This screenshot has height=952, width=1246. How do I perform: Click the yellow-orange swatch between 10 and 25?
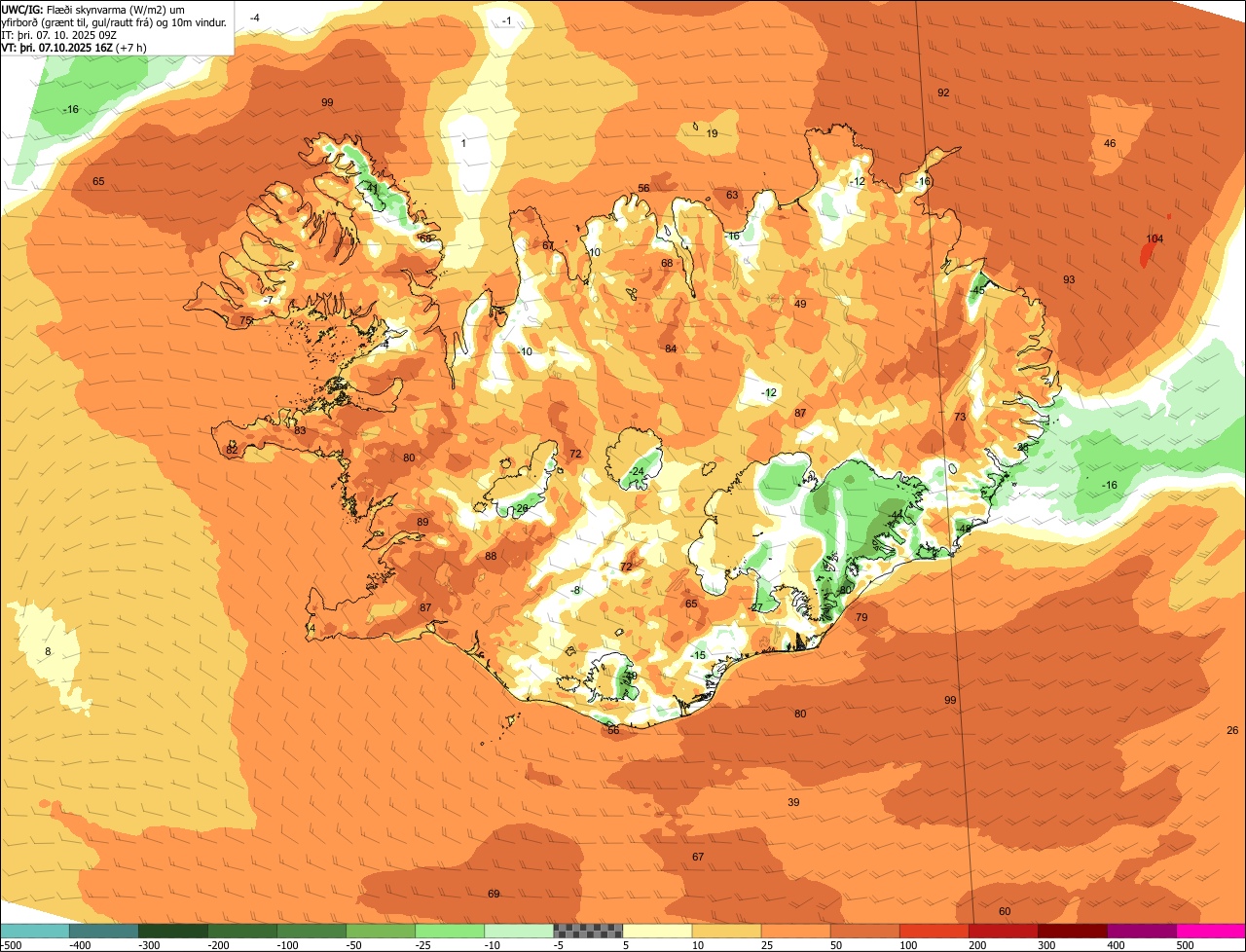click(x=726, y=931)
